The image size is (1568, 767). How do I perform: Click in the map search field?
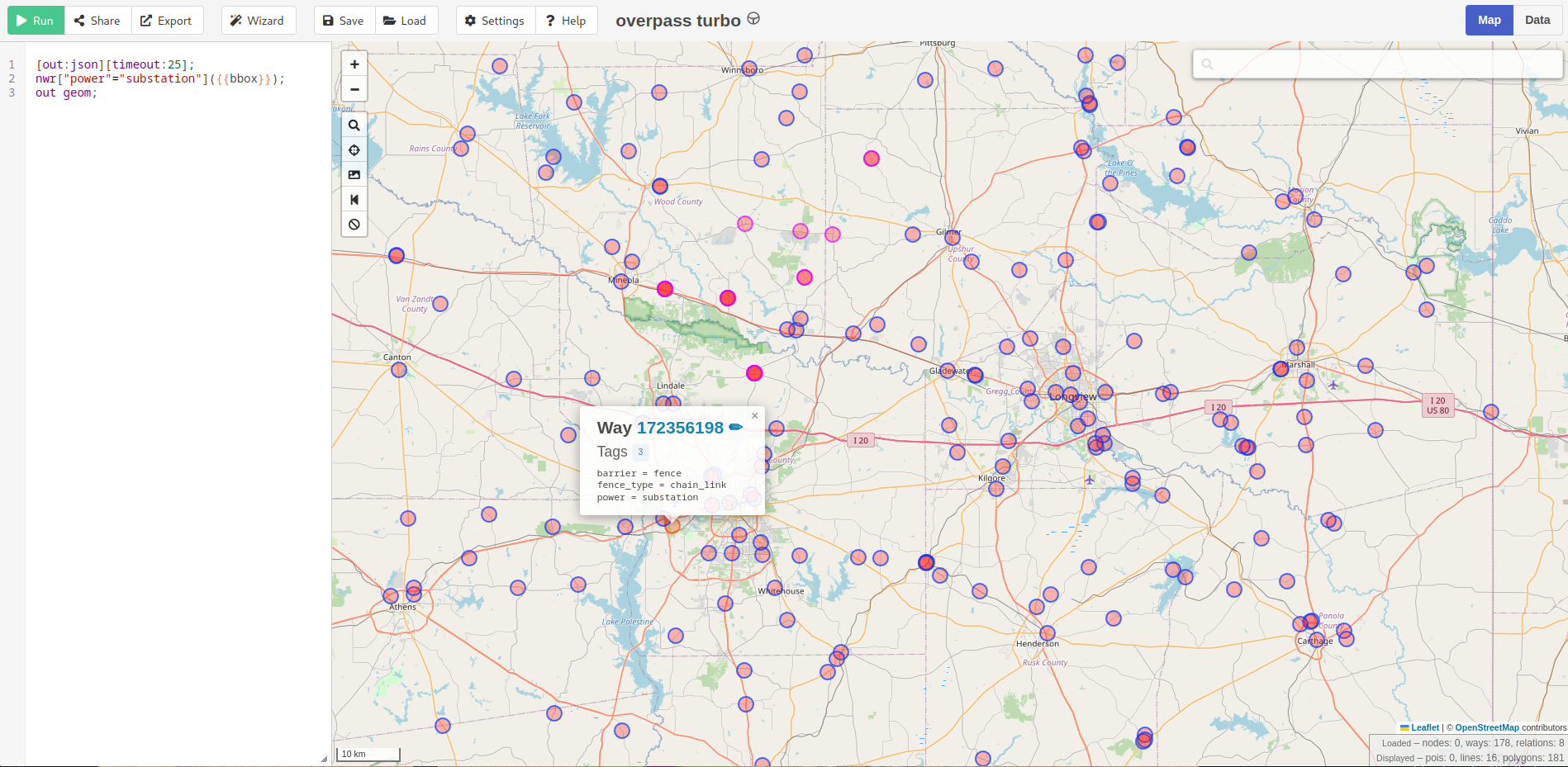(x=1377, y=64)
